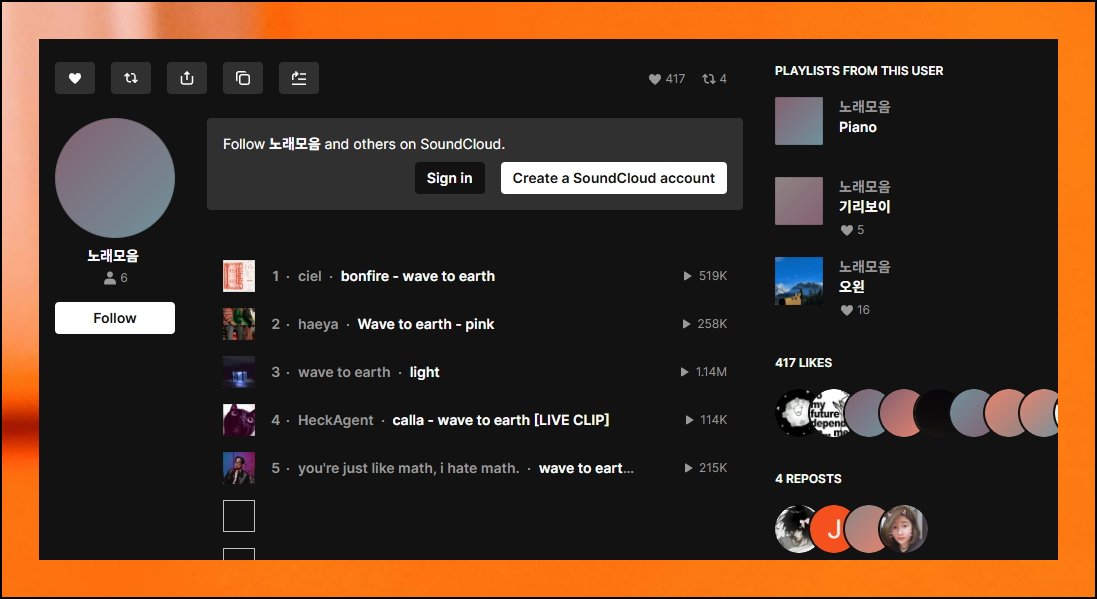Image resolution: width=1097 pixels, height=599 pixels.
Task: Play calla - wave to earth [LIVE CLIP]
Action: coord(501,421)
